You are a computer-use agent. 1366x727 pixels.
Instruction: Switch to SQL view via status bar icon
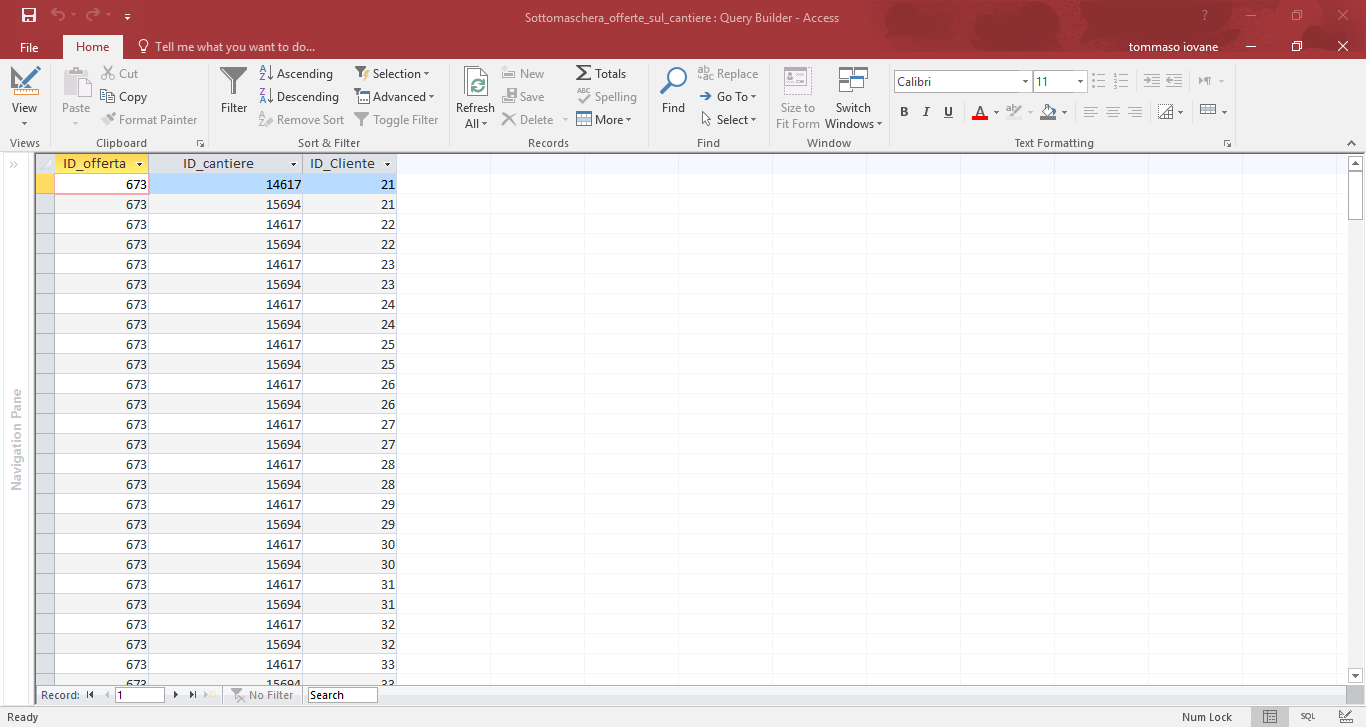point(1307,716)
